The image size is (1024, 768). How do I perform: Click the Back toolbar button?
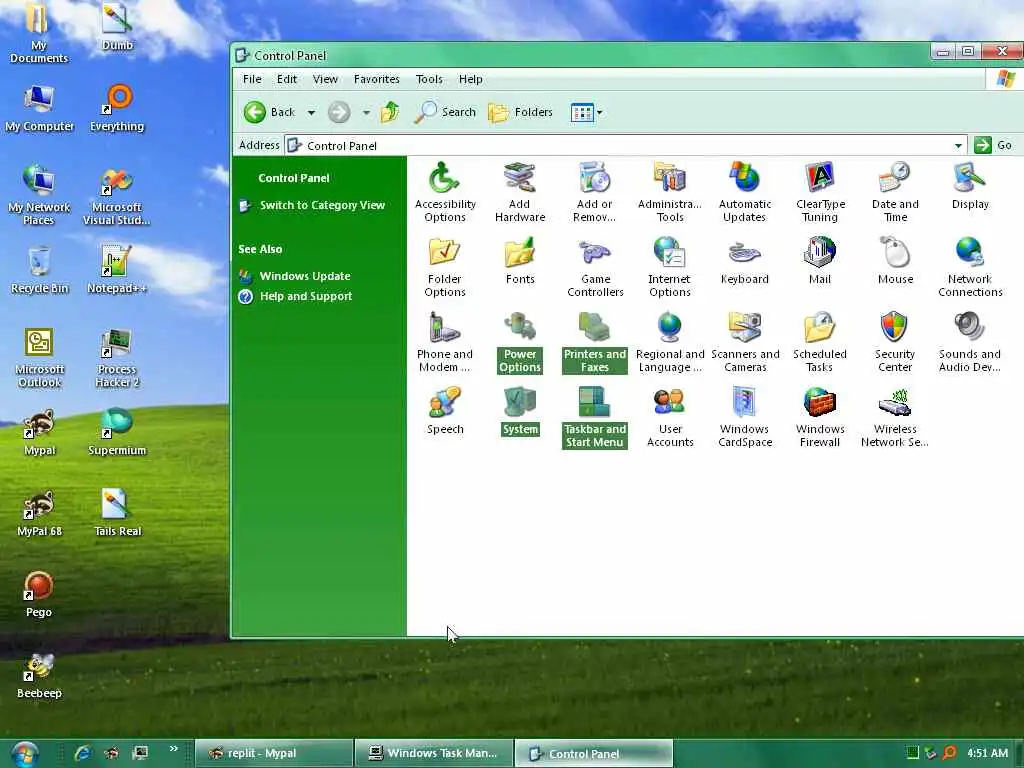pos(270,112)
